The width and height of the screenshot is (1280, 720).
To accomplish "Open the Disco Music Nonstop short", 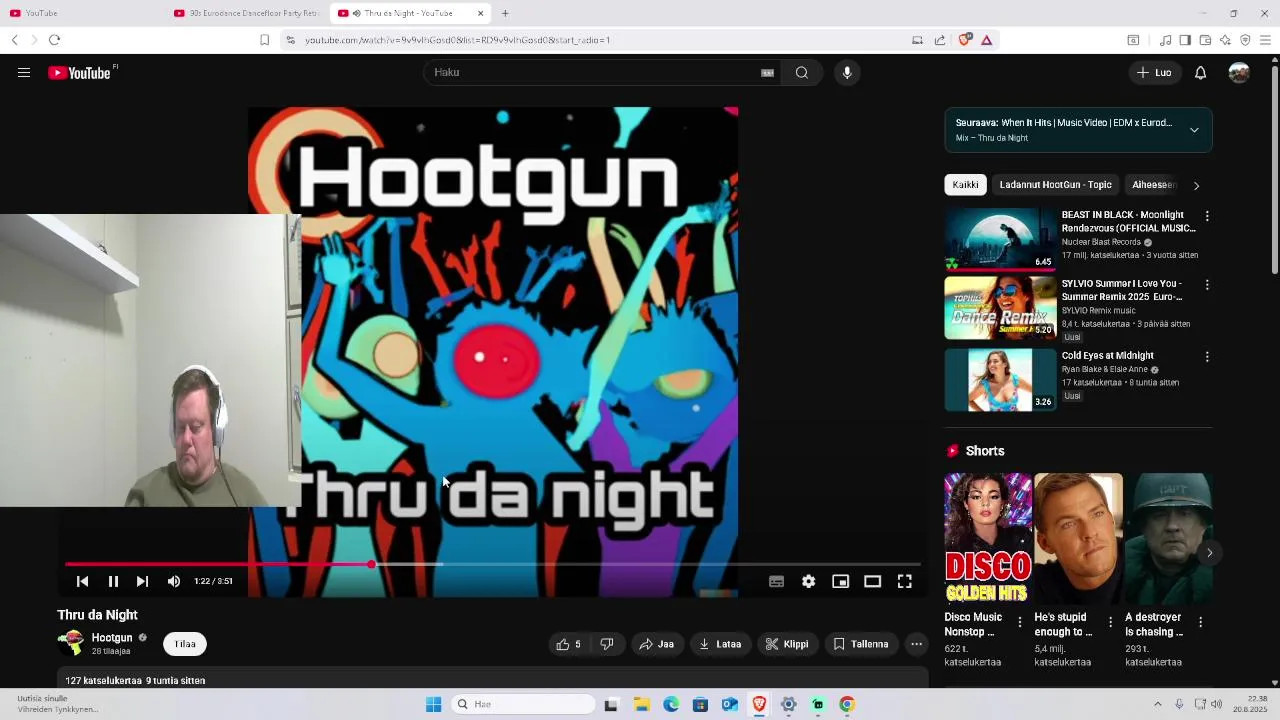I will pyautogui.click(x=988, y=538).
